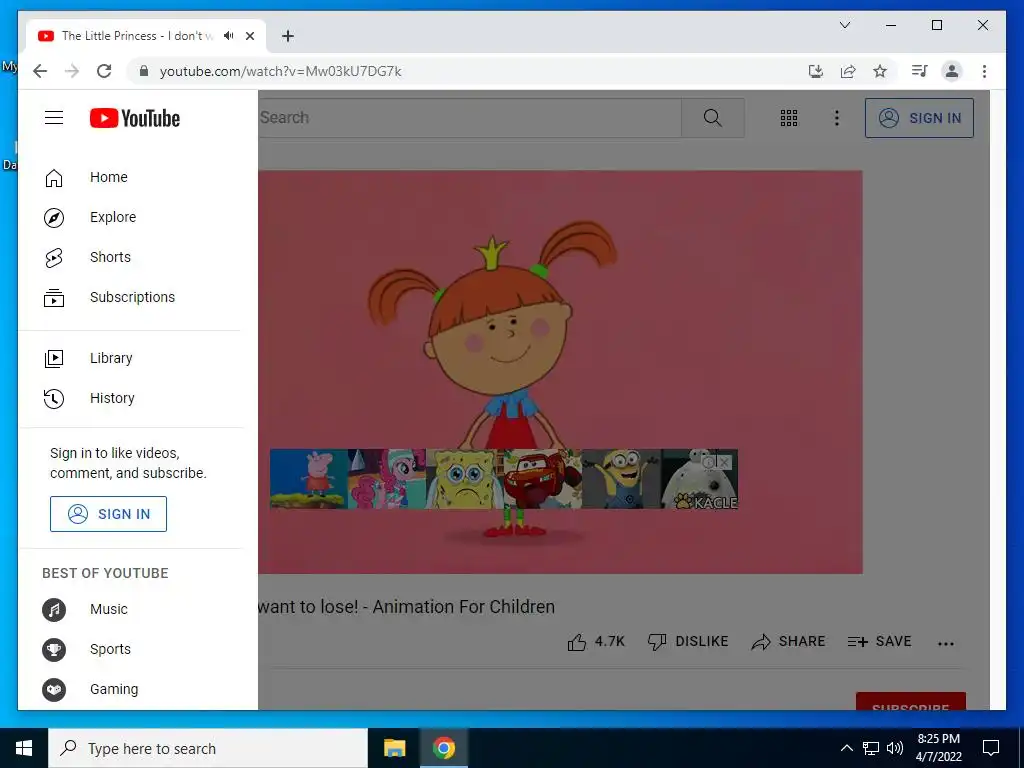Click the Chrome taskbar icon

point(443,748)
